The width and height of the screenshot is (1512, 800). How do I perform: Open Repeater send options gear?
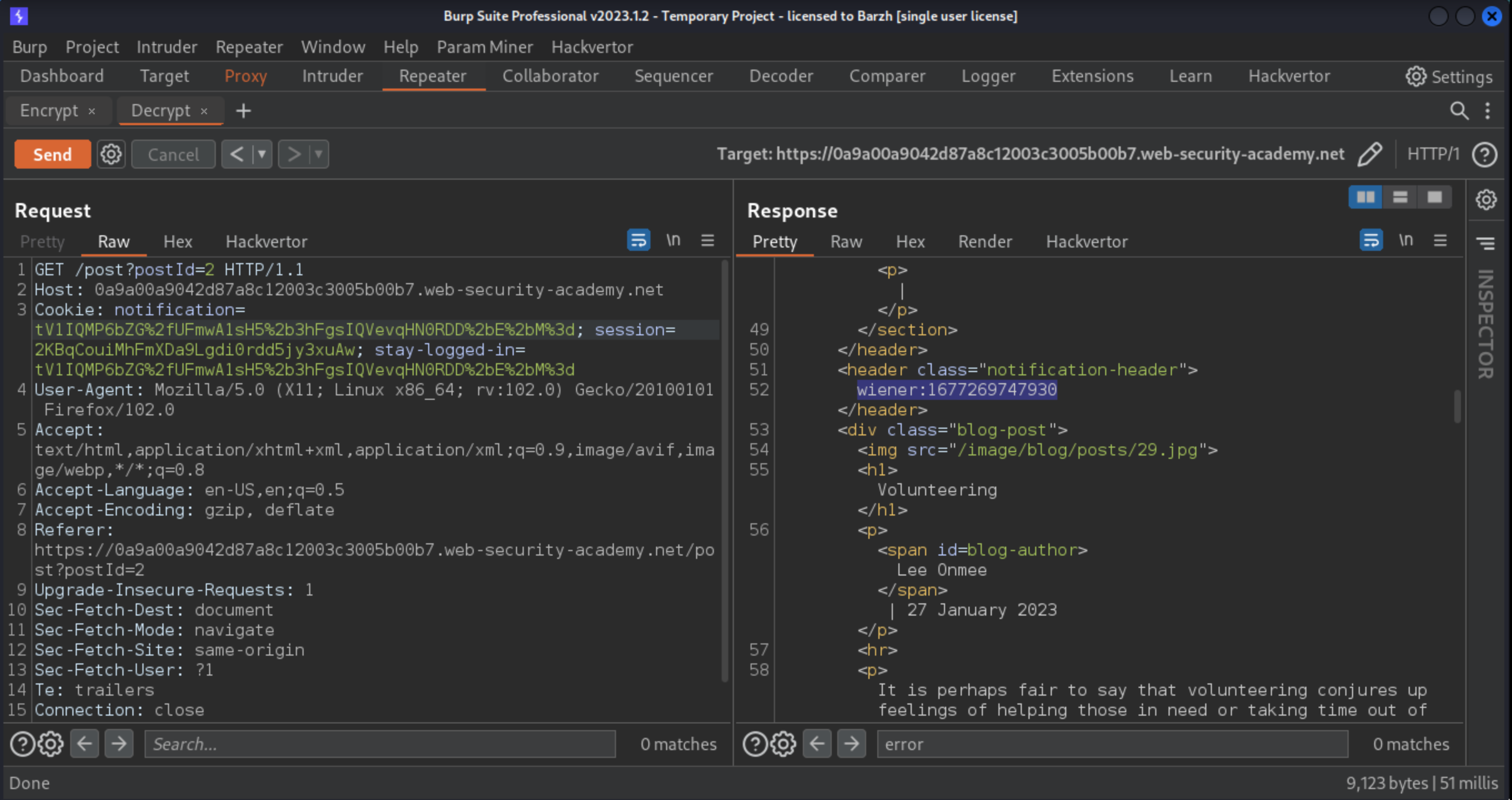point(111,154)
